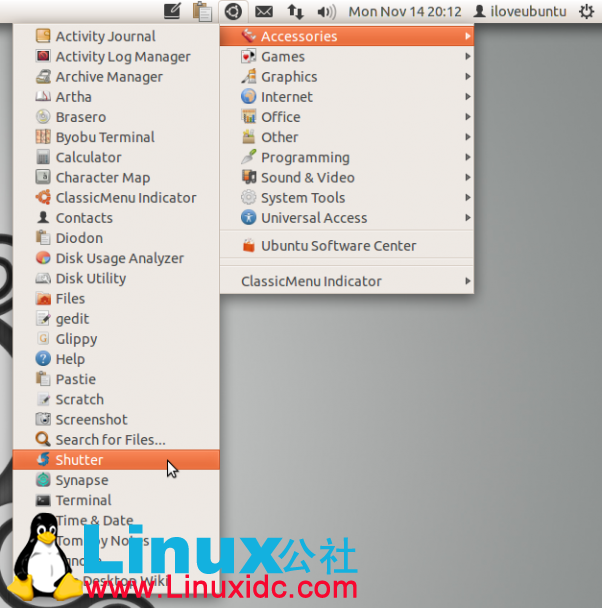Image resolution: width=602 pixels, height=608 pixels.
Task: Click the Brasero disc icon
Action: (43, 117)
